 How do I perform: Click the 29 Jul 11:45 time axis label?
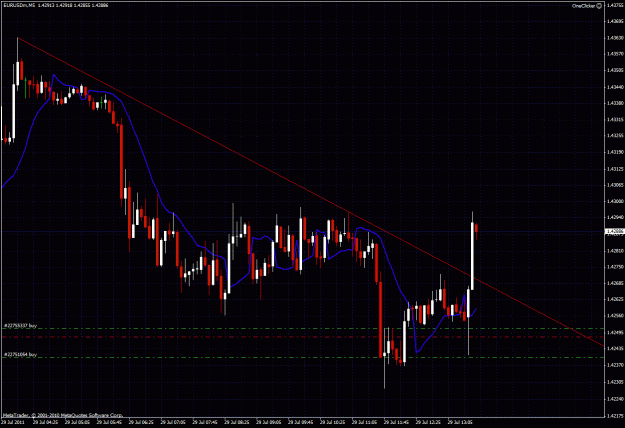[396, 421]
